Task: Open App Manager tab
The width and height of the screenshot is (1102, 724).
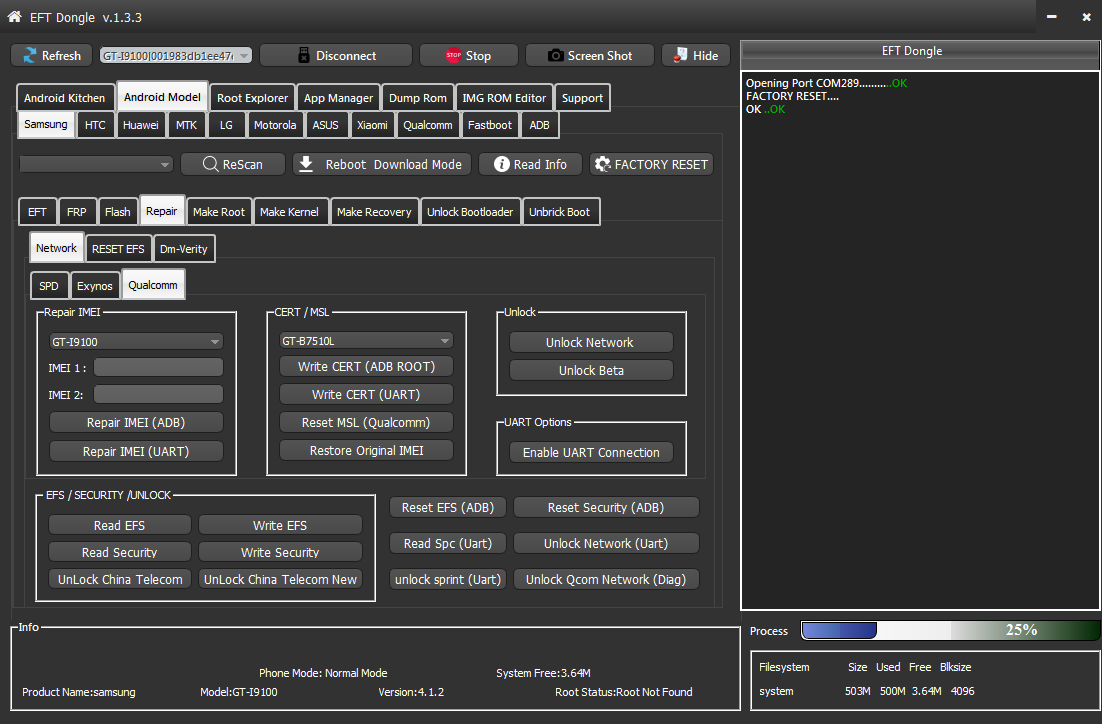Action: 338,98
